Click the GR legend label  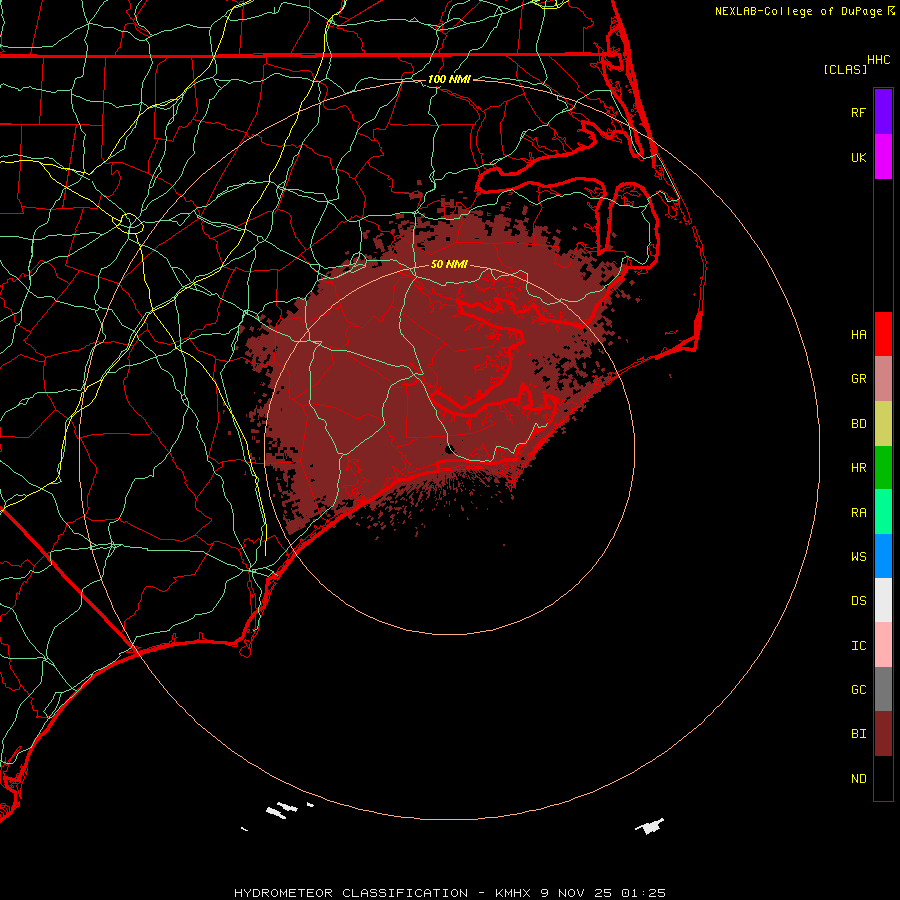858,379
